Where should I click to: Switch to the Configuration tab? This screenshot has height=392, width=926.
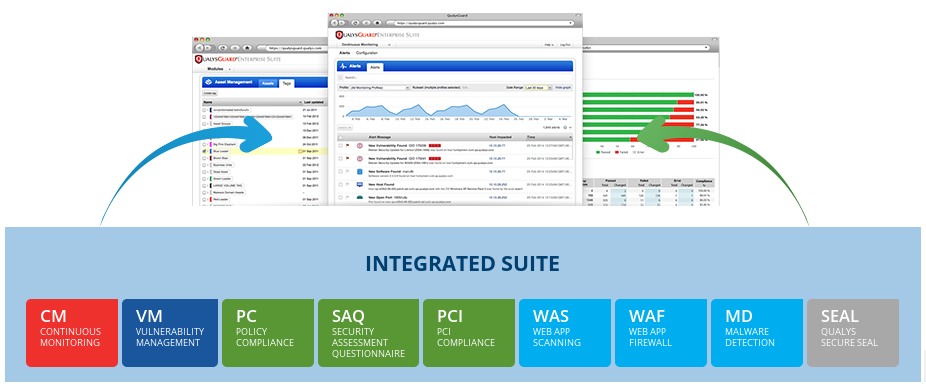click(367, 53)
